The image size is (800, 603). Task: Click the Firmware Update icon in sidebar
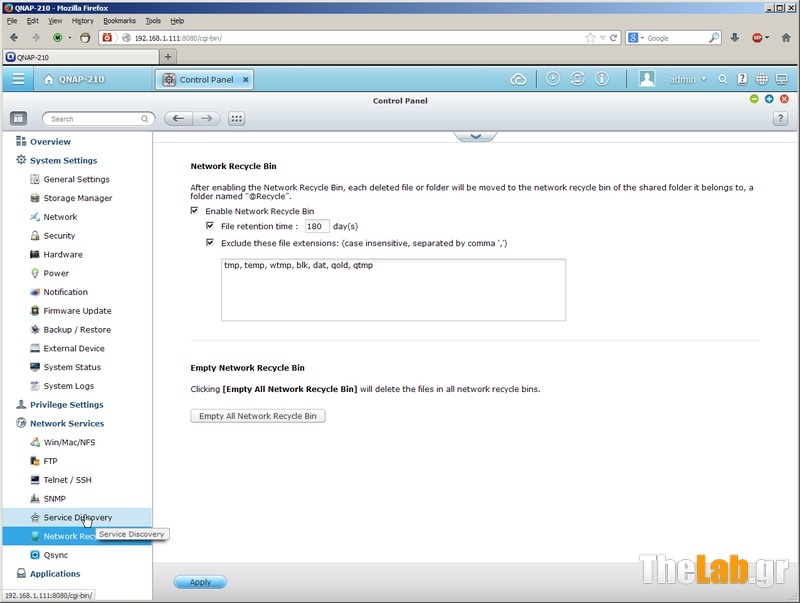[x=35, y=311]
